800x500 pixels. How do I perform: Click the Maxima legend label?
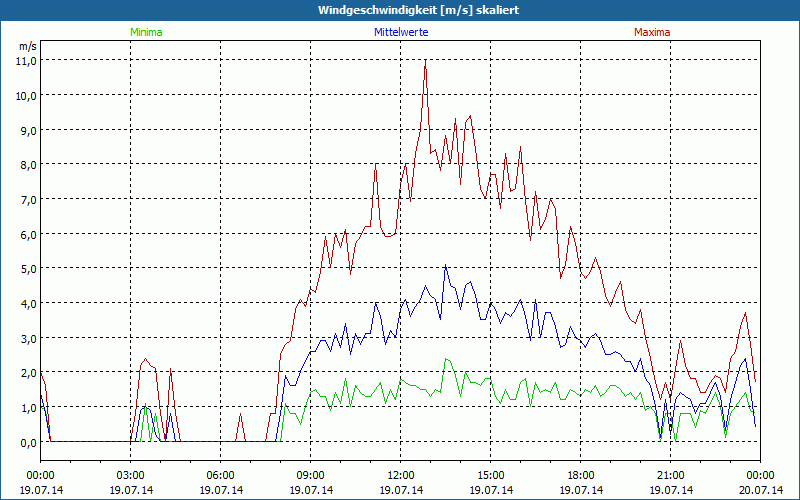(652, 32)
